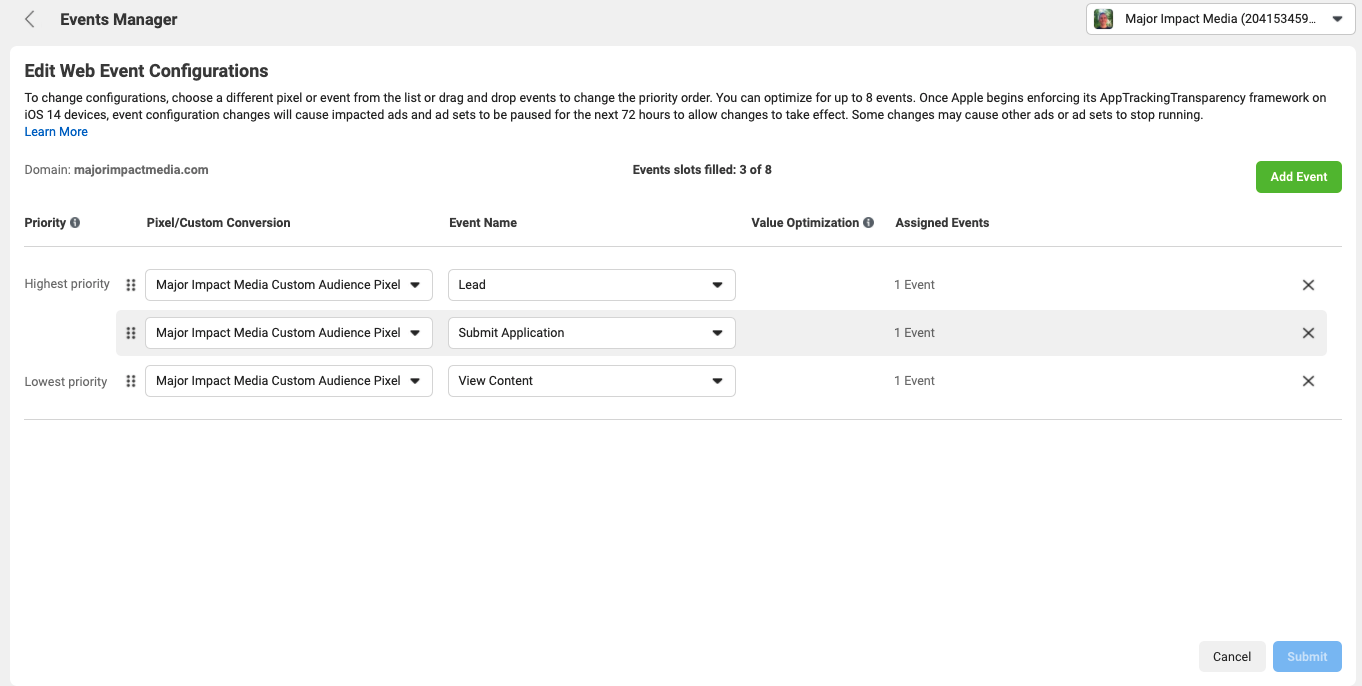
Task: Click the Events Manager title
Action: pos(119,19)
